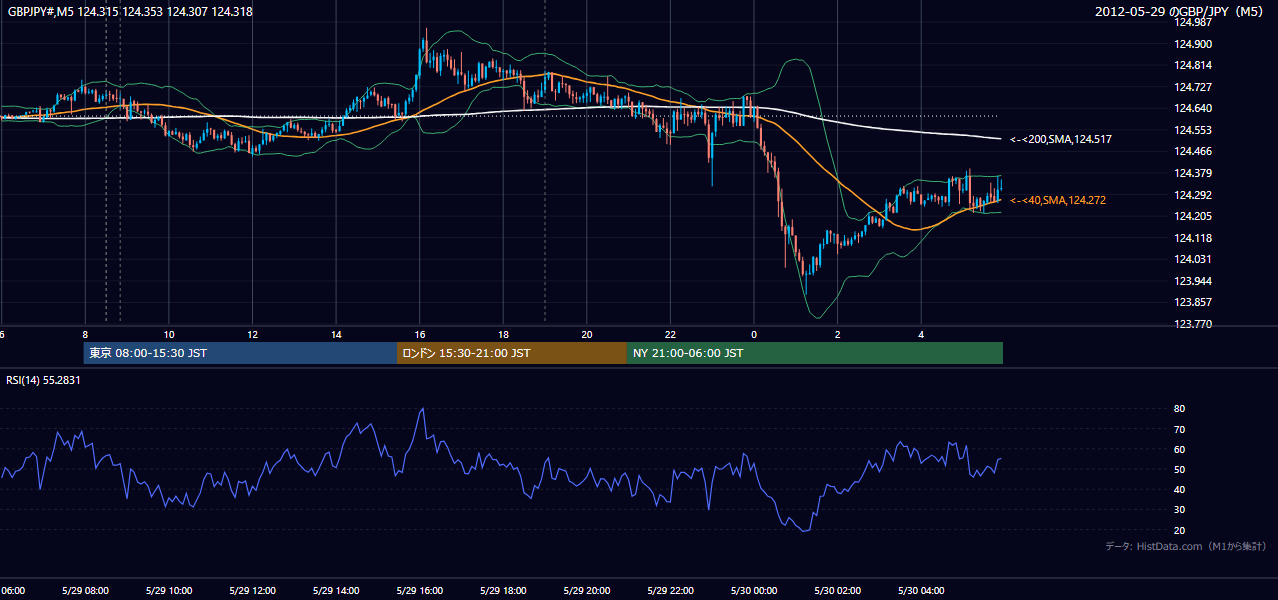The width and height of the screenshot is (1278, 600).
Task: Click hour label 22 under the price chart
Action: click(671, 334)
